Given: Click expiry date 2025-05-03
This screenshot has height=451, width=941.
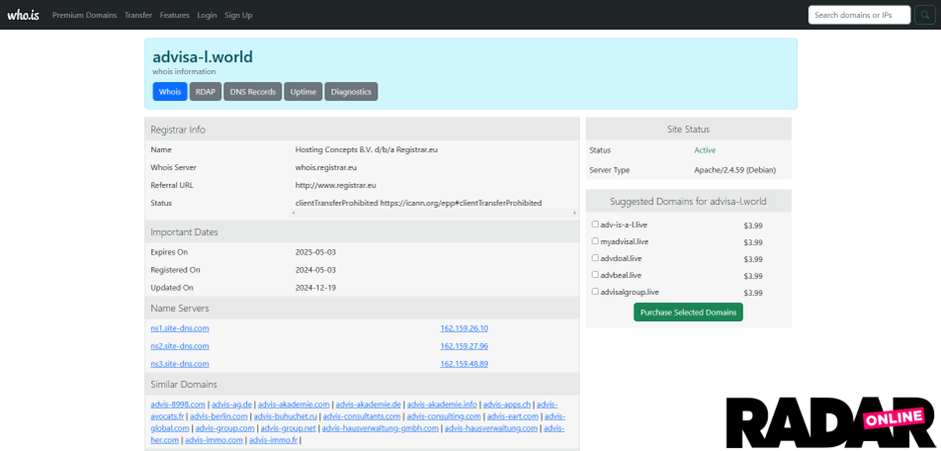Looking at the screenshot, I should point(316,252).
